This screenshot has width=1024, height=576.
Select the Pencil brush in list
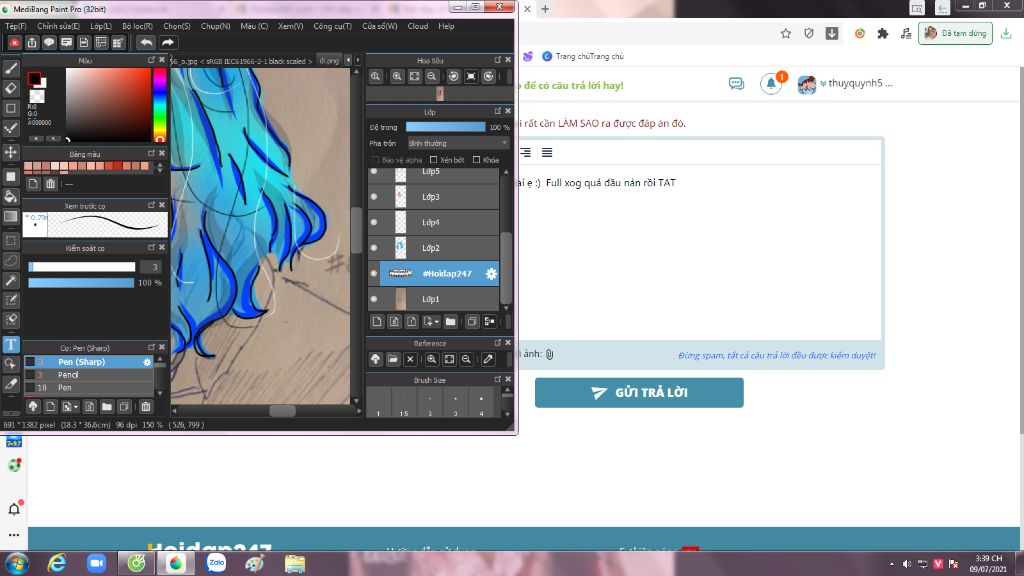89,375
